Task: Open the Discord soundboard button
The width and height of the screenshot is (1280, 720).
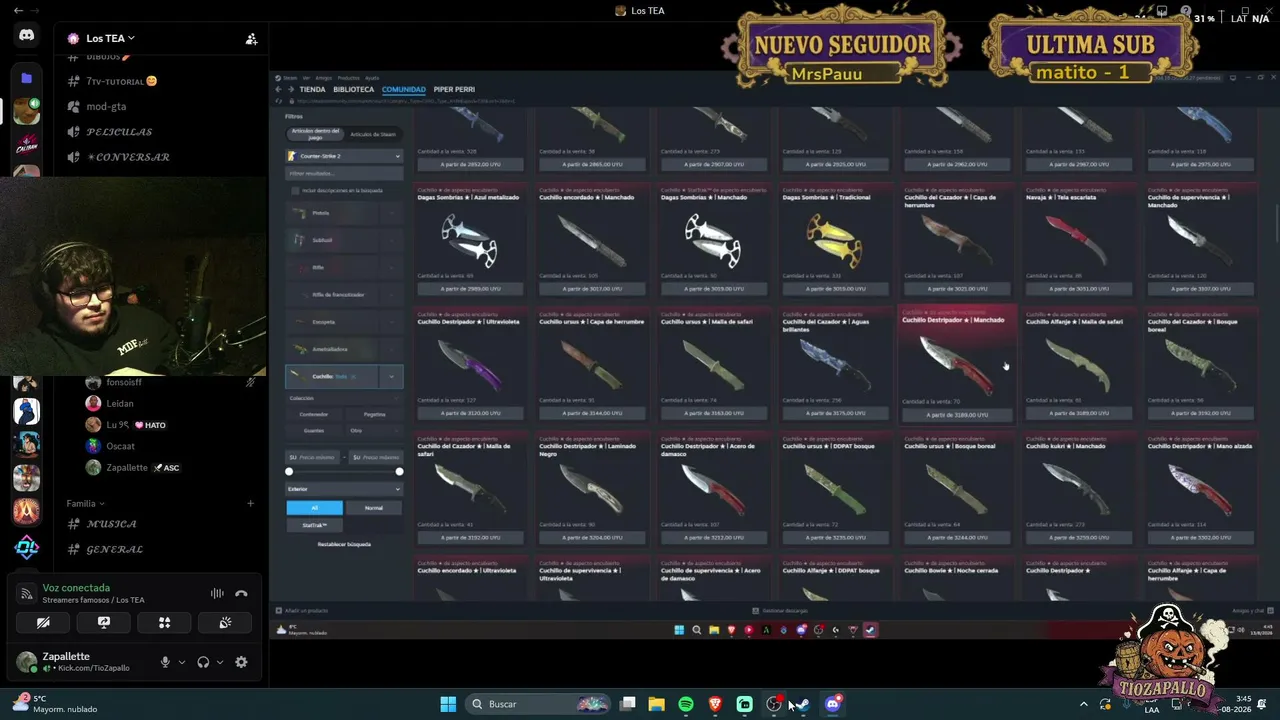Action: click(x=226, y=622)
